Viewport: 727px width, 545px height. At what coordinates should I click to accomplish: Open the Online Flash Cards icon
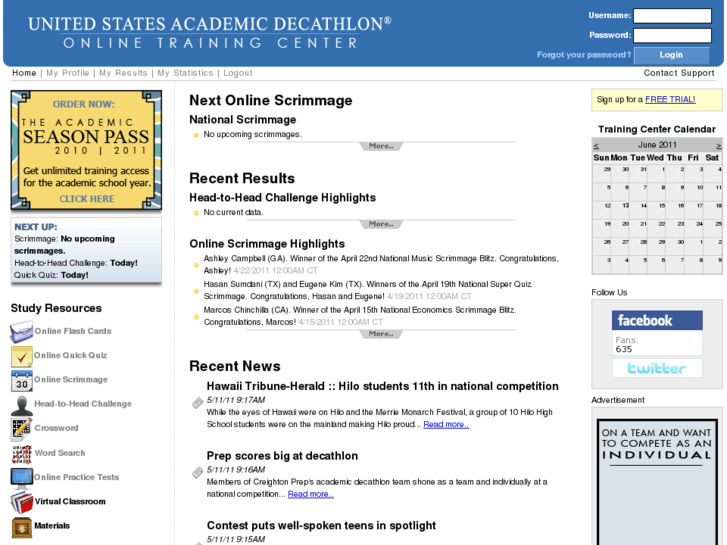point(21,331)
